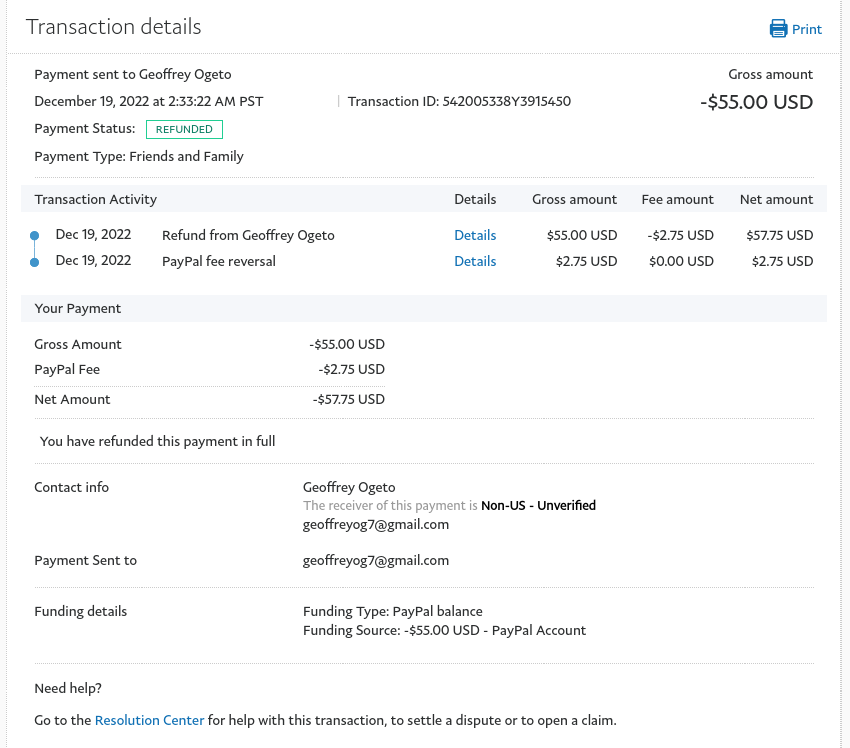Click the Net amount column header
850x748 pixels.
[776, 199]
